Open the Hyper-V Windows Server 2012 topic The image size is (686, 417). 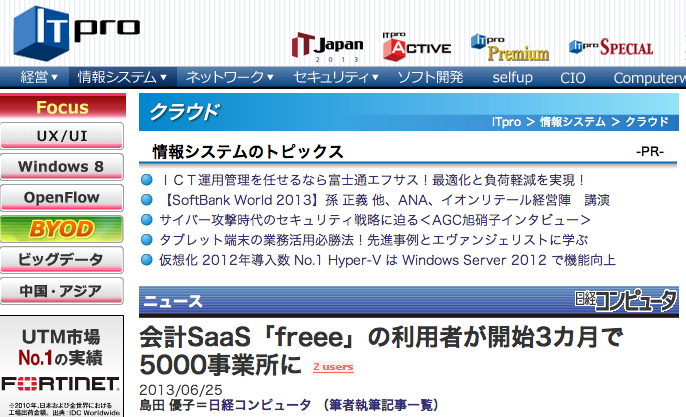(x=387, y=260)
